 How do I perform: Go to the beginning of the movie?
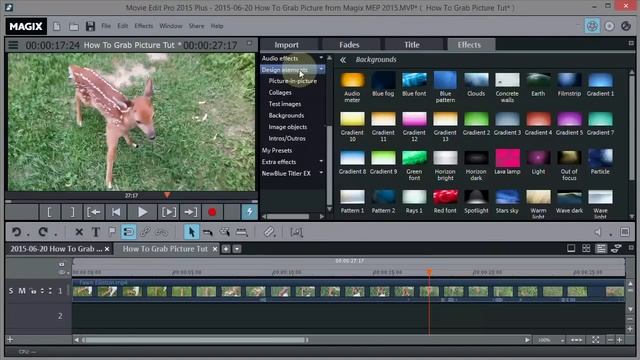pyautogui.click(x=116, y=212)
